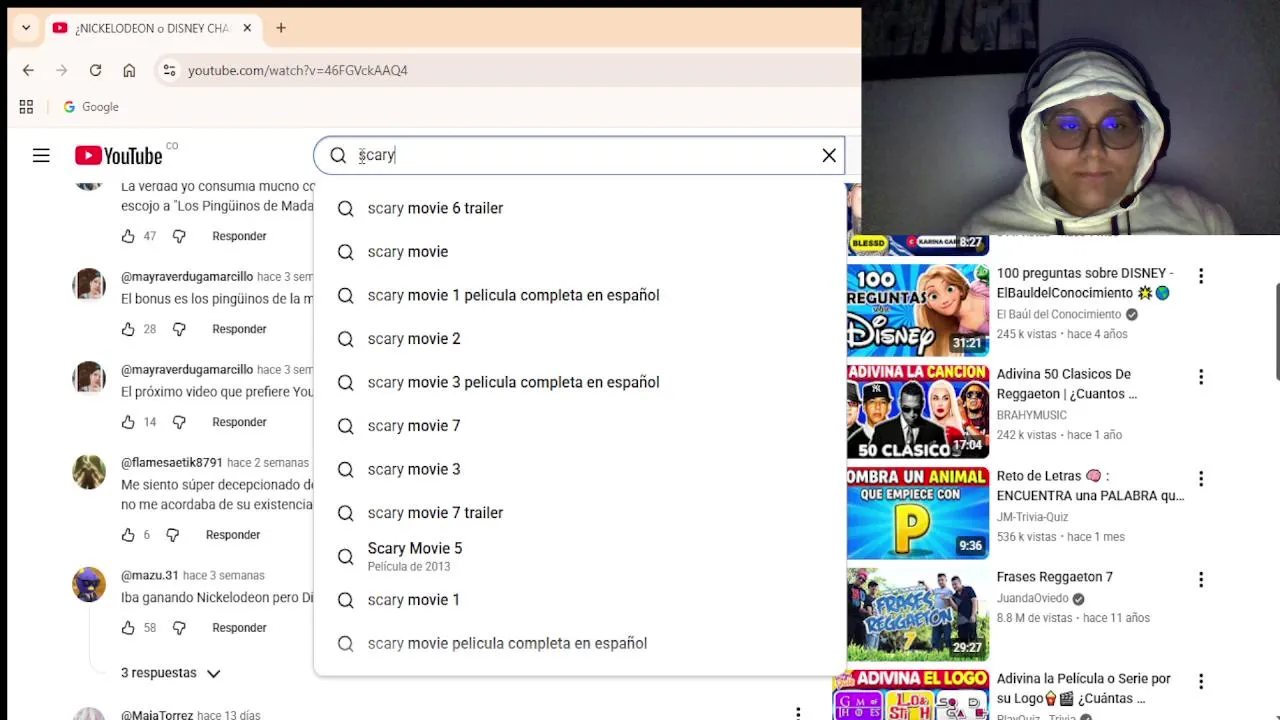
Task: Select suggestion 'scary movie 6 trailer'
Action: (x=579, y=208)
